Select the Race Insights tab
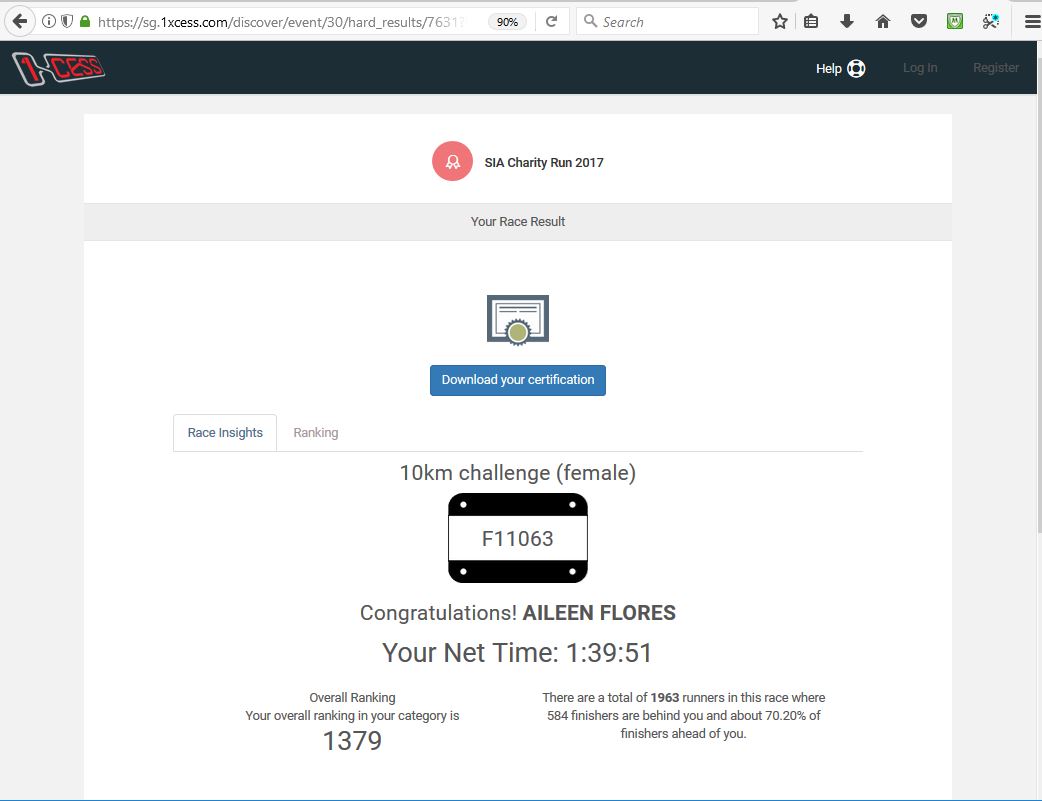1042x801 pixels. (225, 433)
